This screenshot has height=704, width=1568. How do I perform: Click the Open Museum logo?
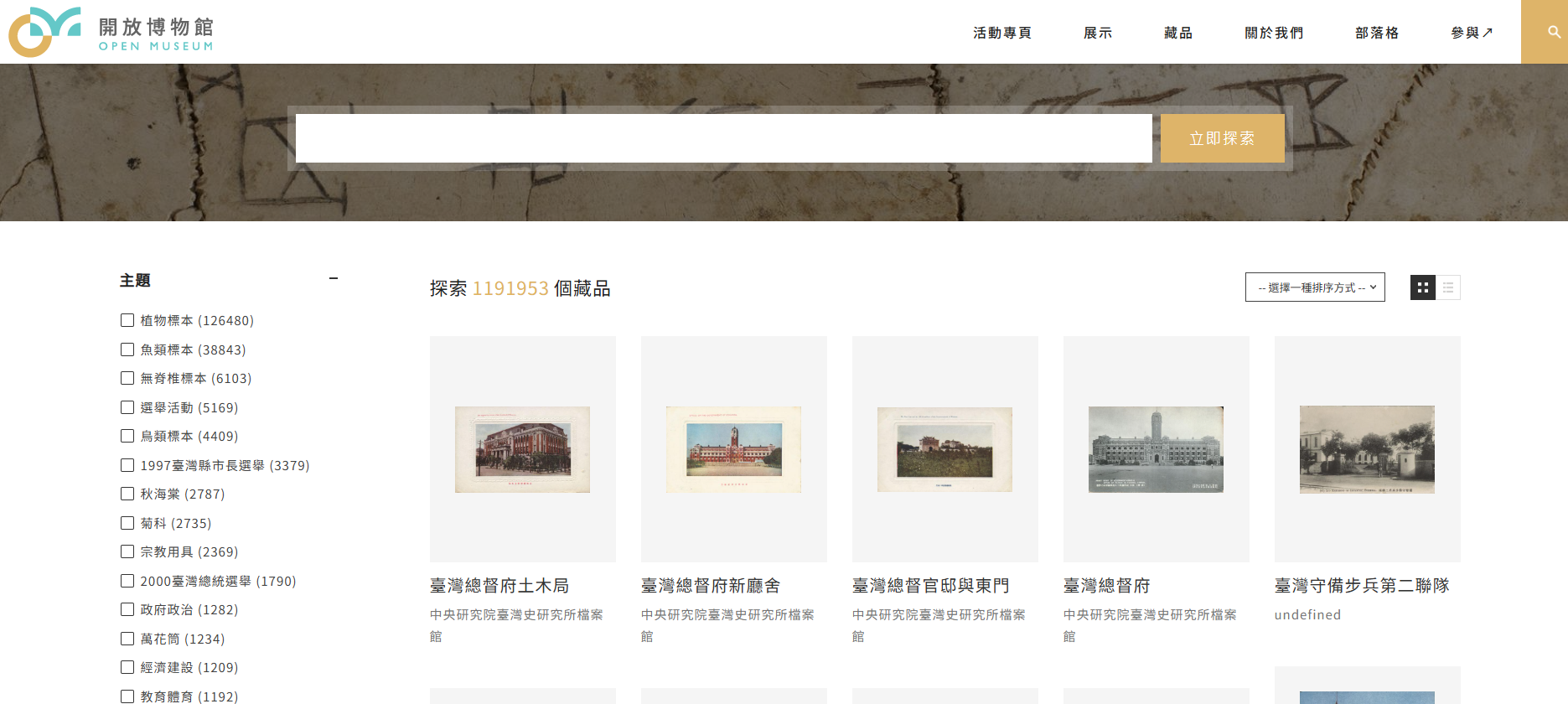(111, 32)
